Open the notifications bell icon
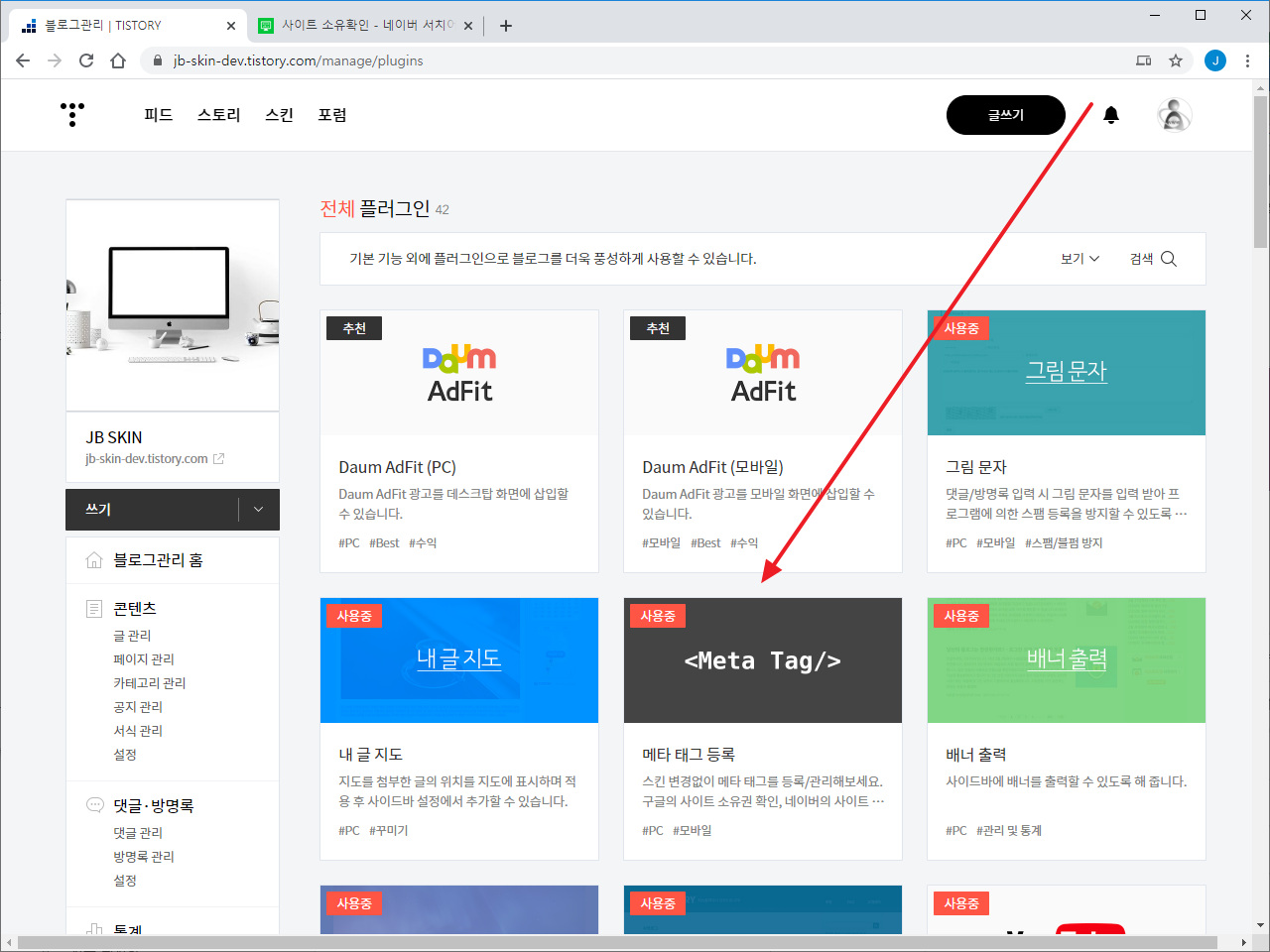The height and width of the screenshot is (952, 1270). 1111,115
